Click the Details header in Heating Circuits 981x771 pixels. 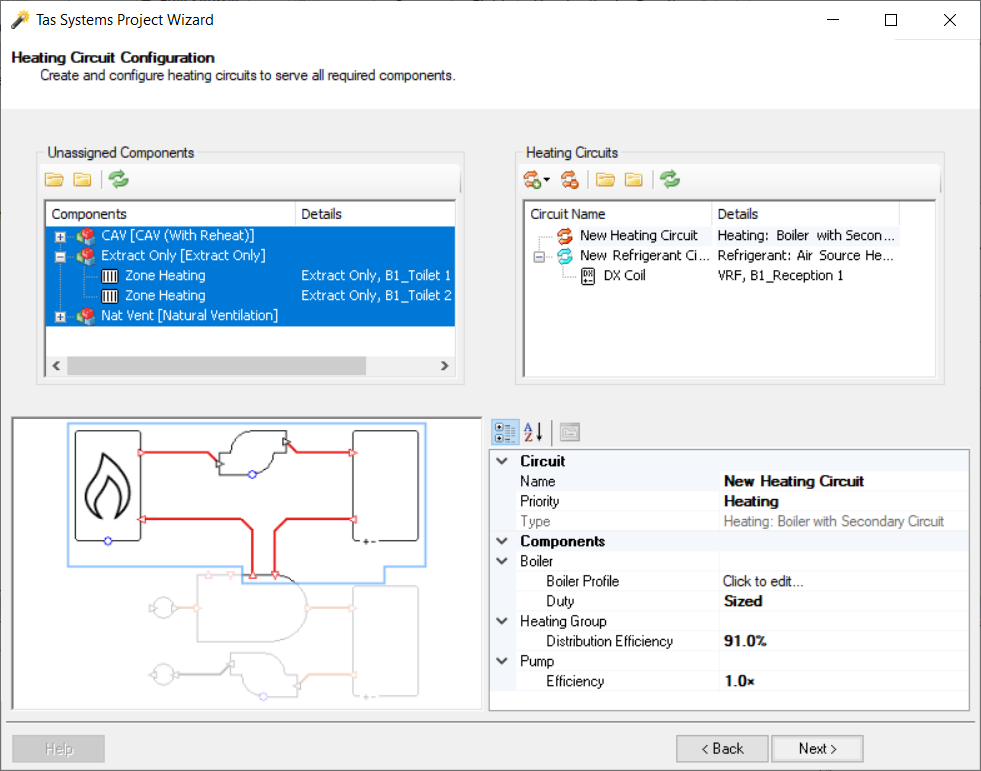[x=805, y=214]
